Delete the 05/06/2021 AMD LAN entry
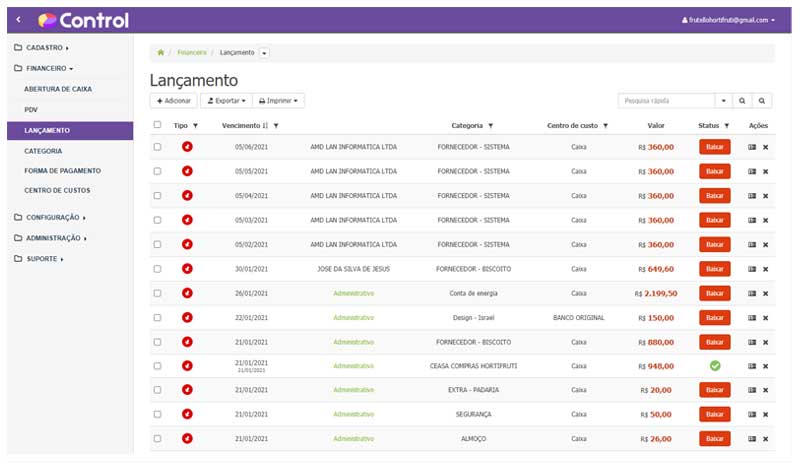 [x=765, y=147]
